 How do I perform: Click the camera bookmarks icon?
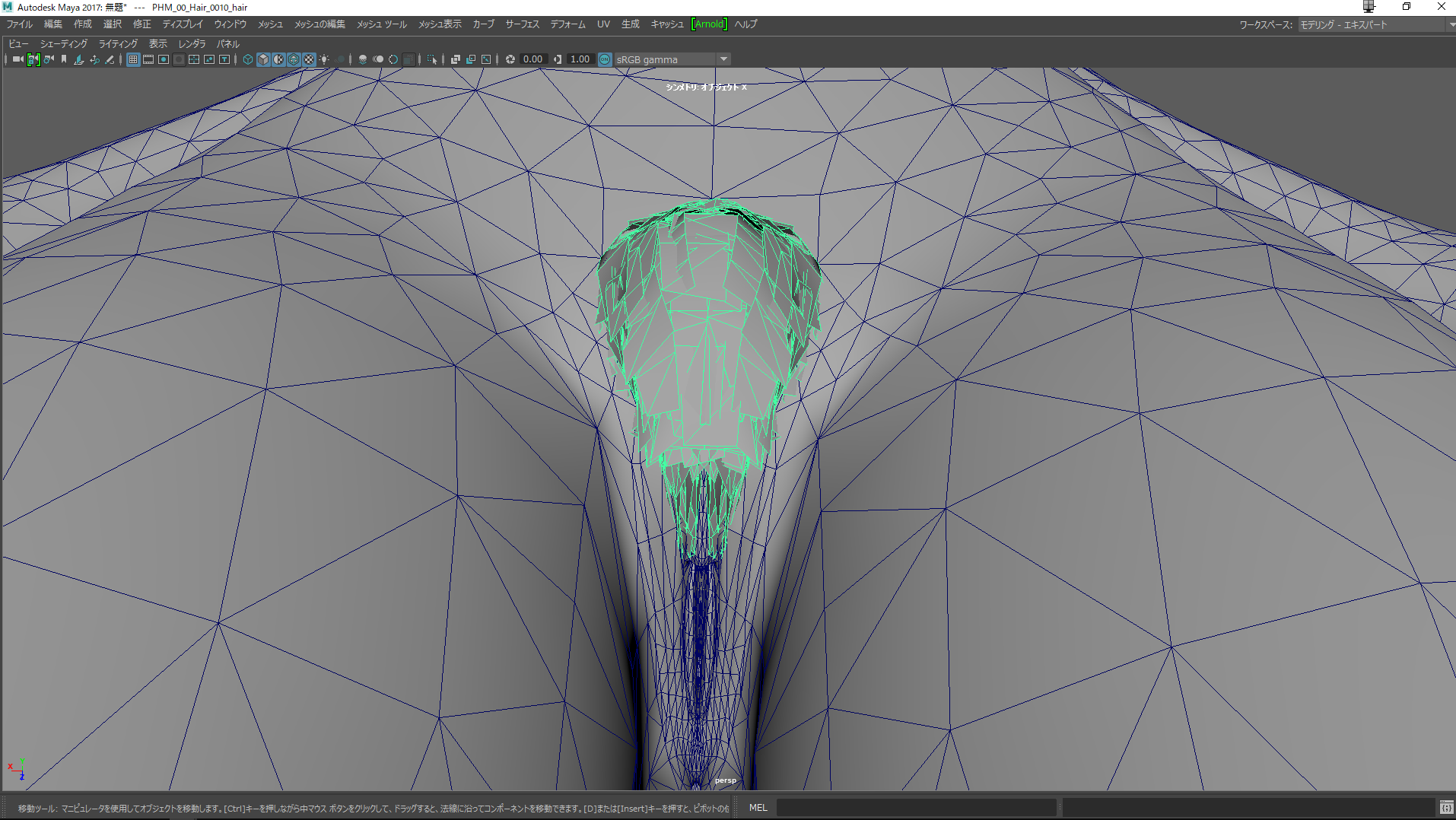(x=64, y=59)
